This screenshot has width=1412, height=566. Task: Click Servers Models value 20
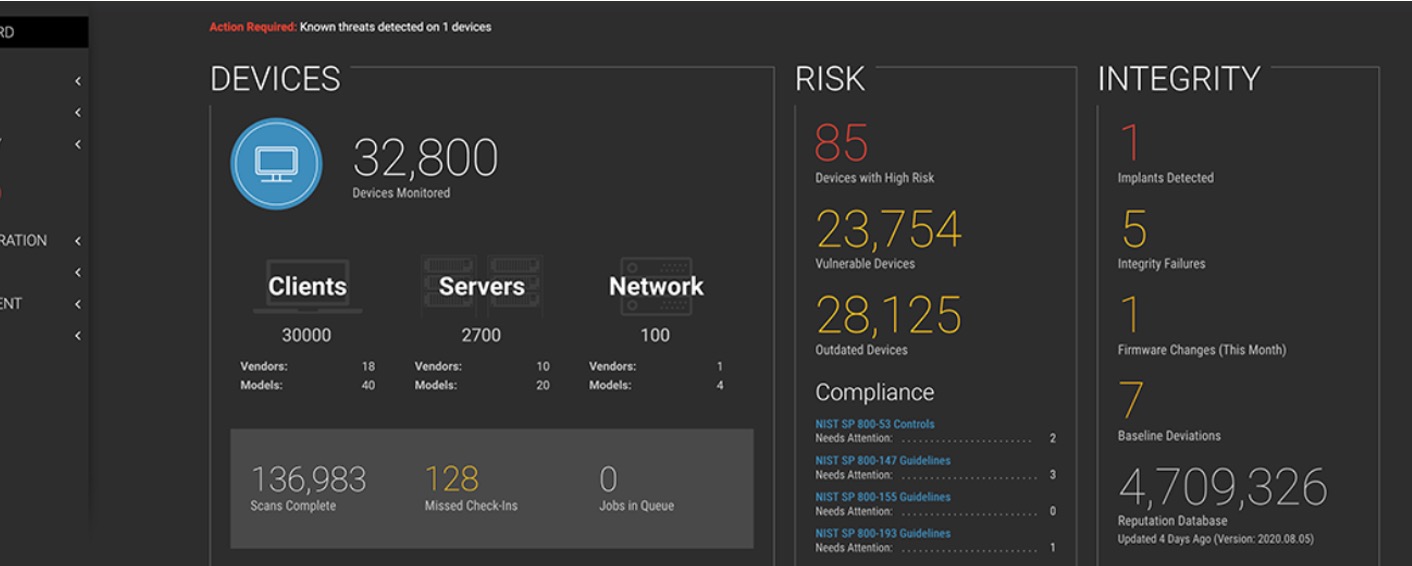(x=543, y=385)
